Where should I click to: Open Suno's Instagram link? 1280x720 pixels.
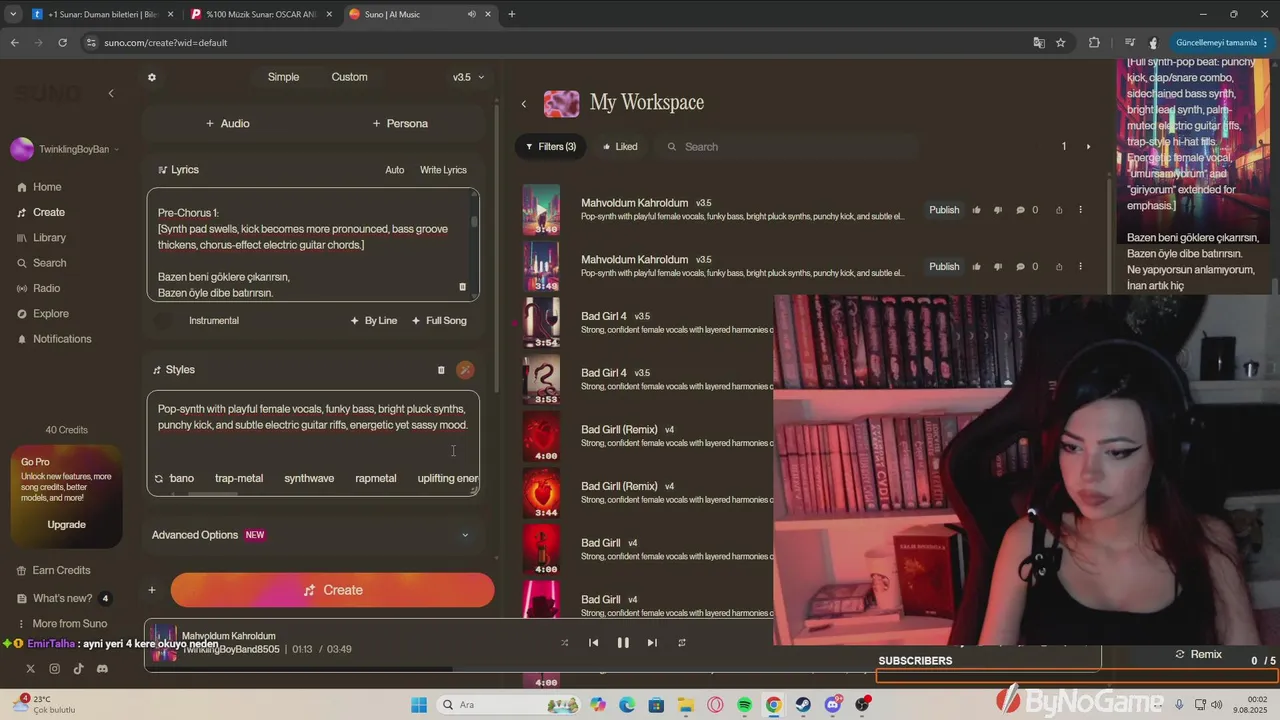[x=54, y=668]
